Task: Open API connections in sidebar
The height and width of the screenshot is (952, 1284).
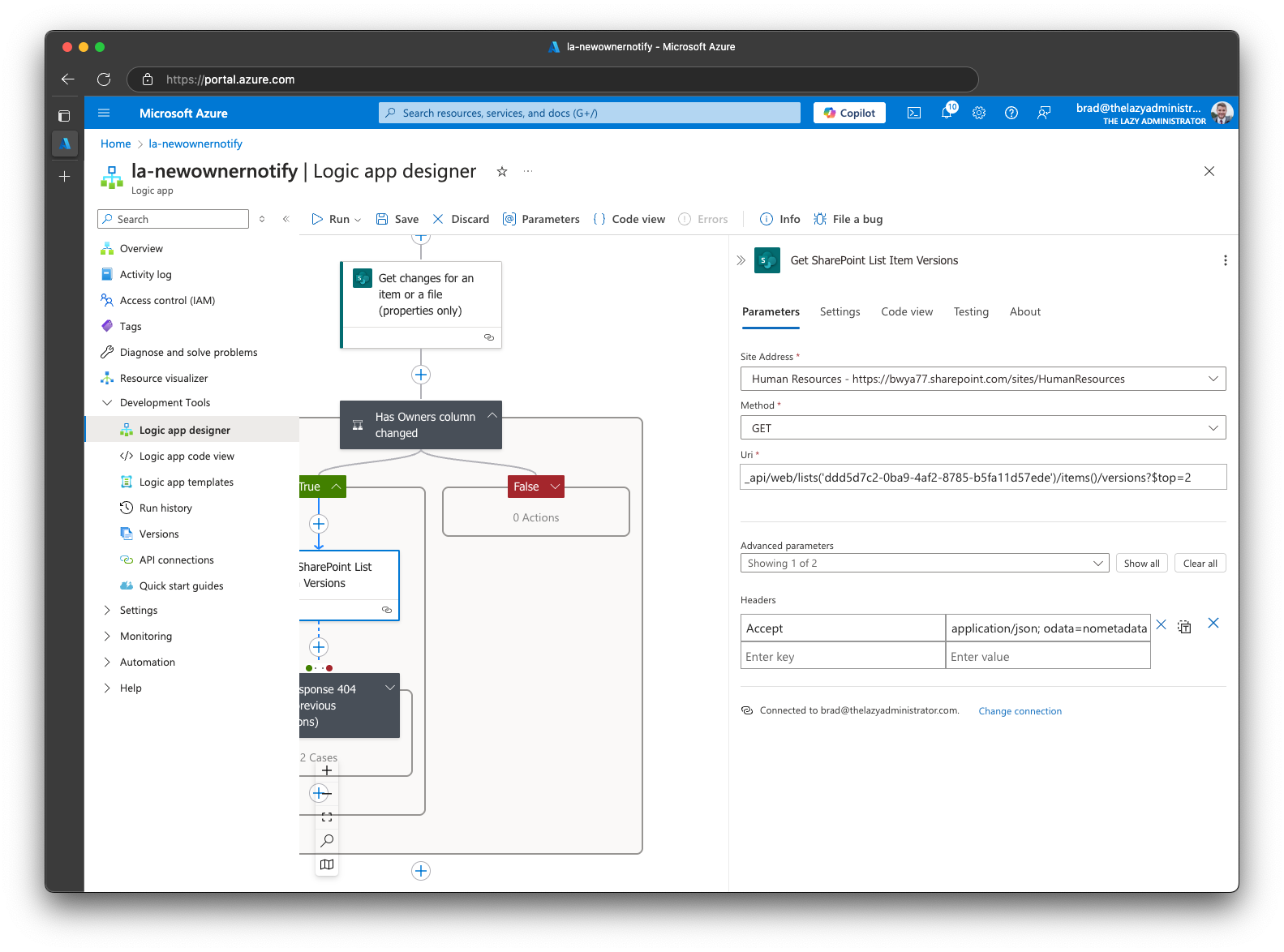Action: point(176,560)
